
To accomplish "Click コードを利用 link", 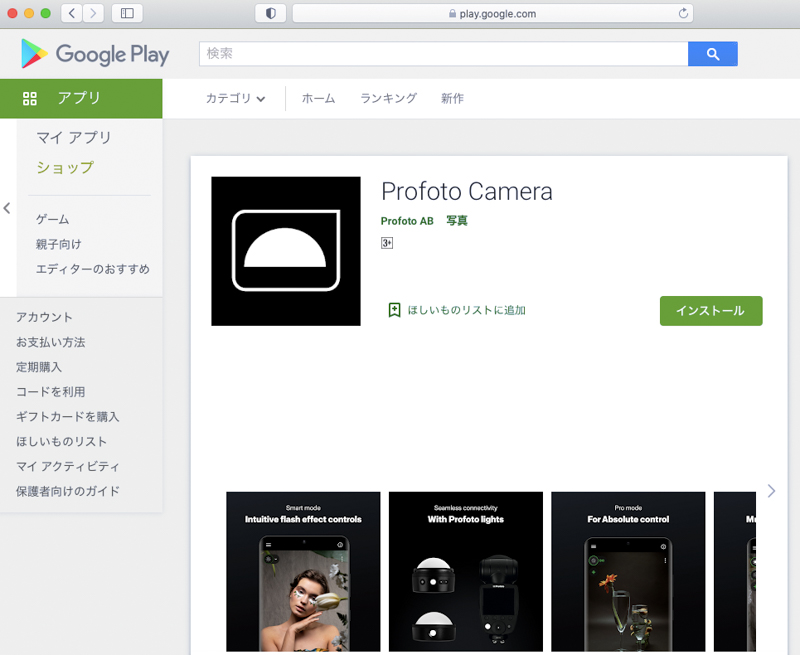I will 51,392.
